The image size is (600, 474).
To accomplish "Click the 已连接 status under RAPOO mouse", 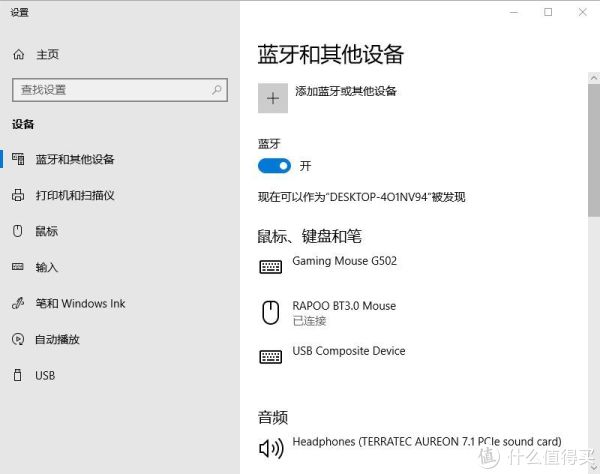I will click(x=310, y=321).
